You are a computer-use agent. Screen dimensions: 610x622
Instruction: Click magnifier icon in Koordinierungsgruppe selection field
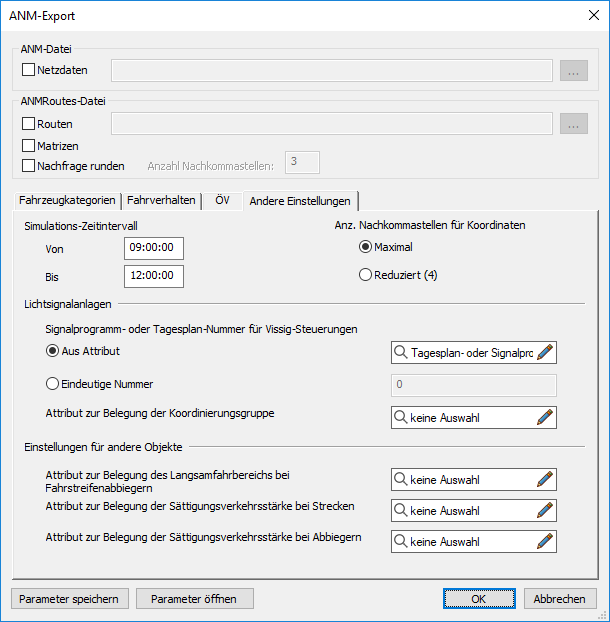[x=401, y=418]
